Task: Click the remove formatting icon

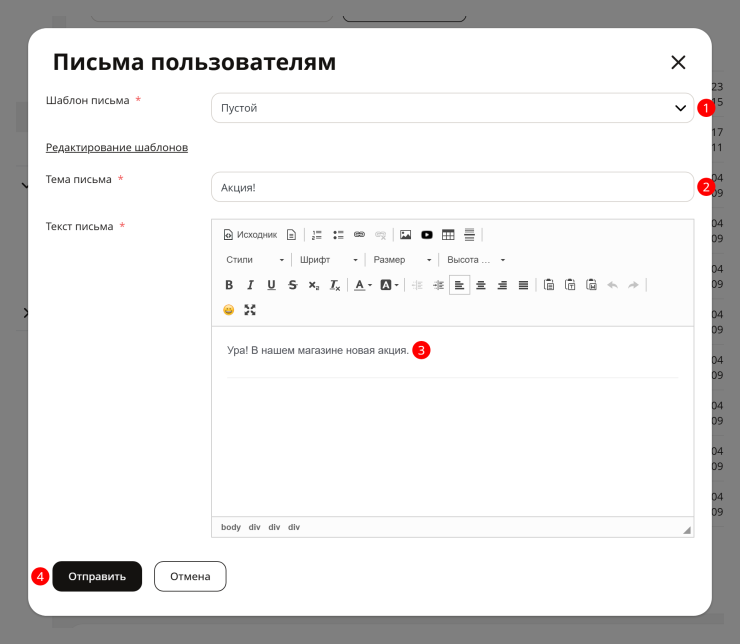Action: 335,285
